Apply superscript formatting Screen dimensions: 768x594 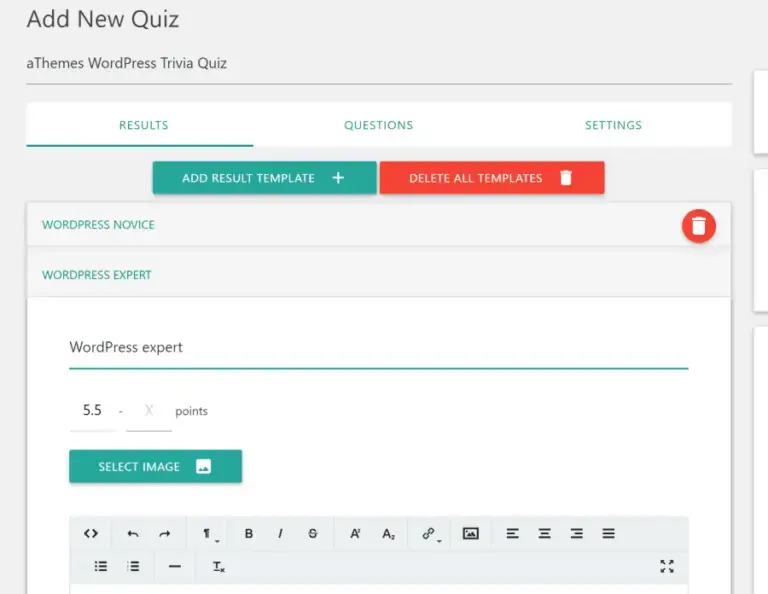pyautogui.click(x=355, y=534)
